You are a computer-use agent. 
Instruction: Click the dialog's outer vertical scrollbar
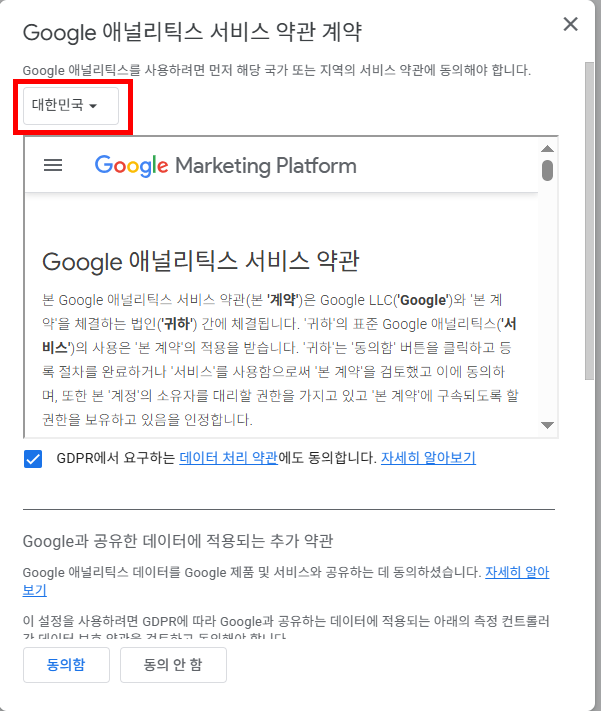tap(589, 221)
